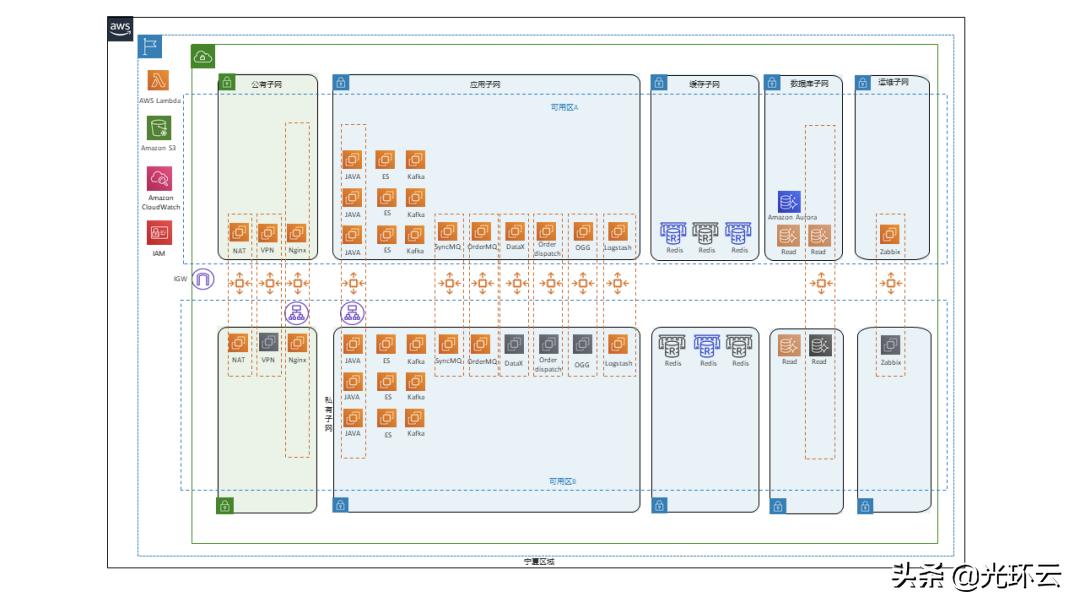Select the NAT instance in 可用区A
Viewport: 1080px width, 608px height.
[x=239, y=232]
